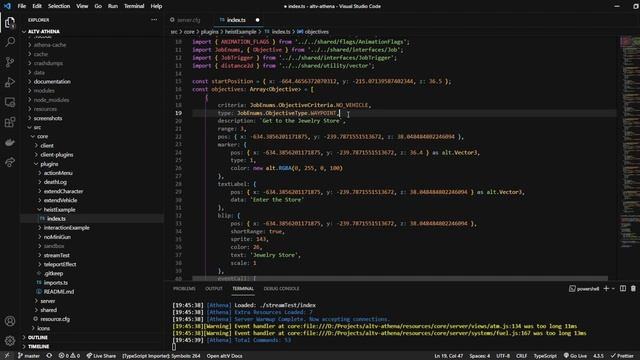Open the teleportEffect folder
Viewport: 640px width, 360px height.
pos(60,264)
